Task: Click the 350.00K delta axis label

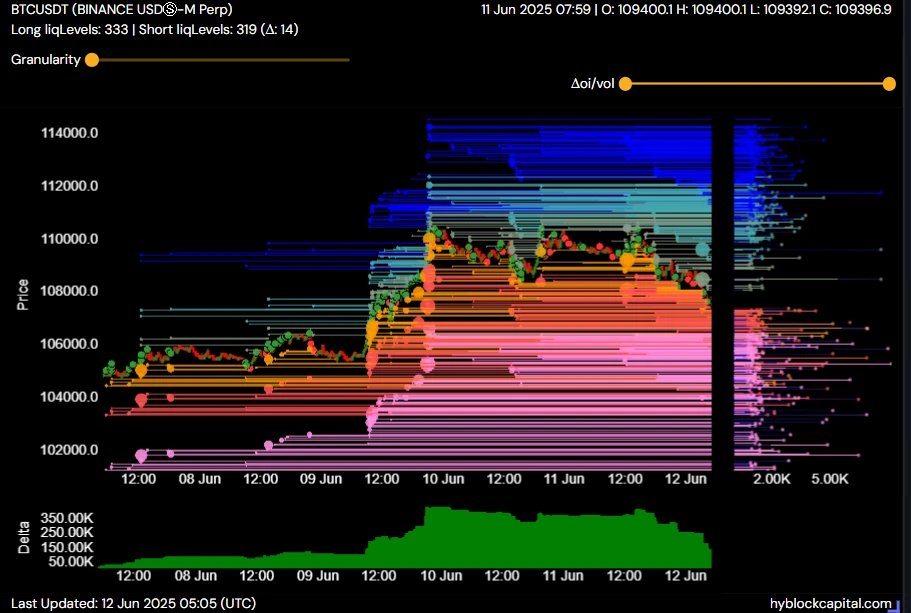Action: click(66, 518)
